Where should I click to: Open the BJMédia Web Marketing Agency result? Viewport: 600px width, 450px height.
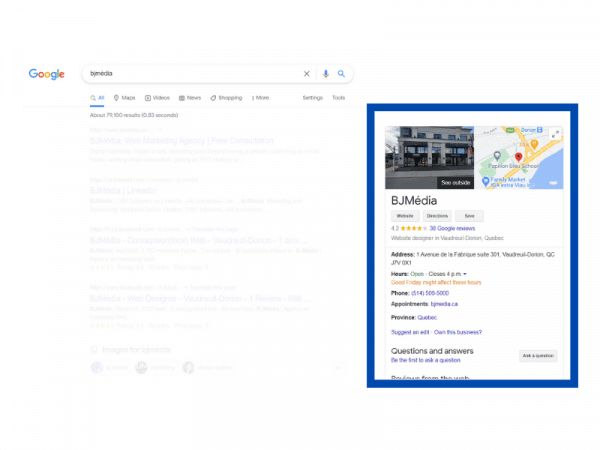coord(181,141)
